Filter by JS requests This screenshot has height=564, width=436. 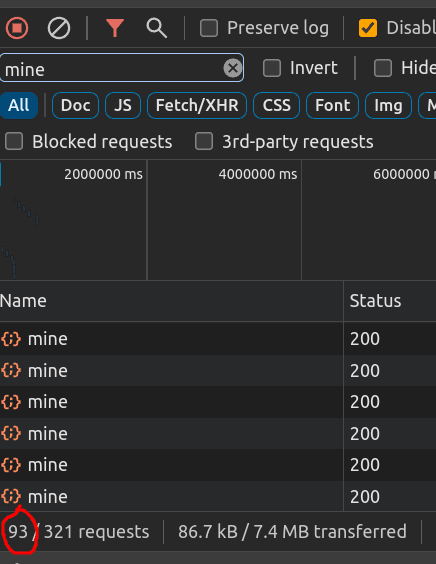(123, 105)
